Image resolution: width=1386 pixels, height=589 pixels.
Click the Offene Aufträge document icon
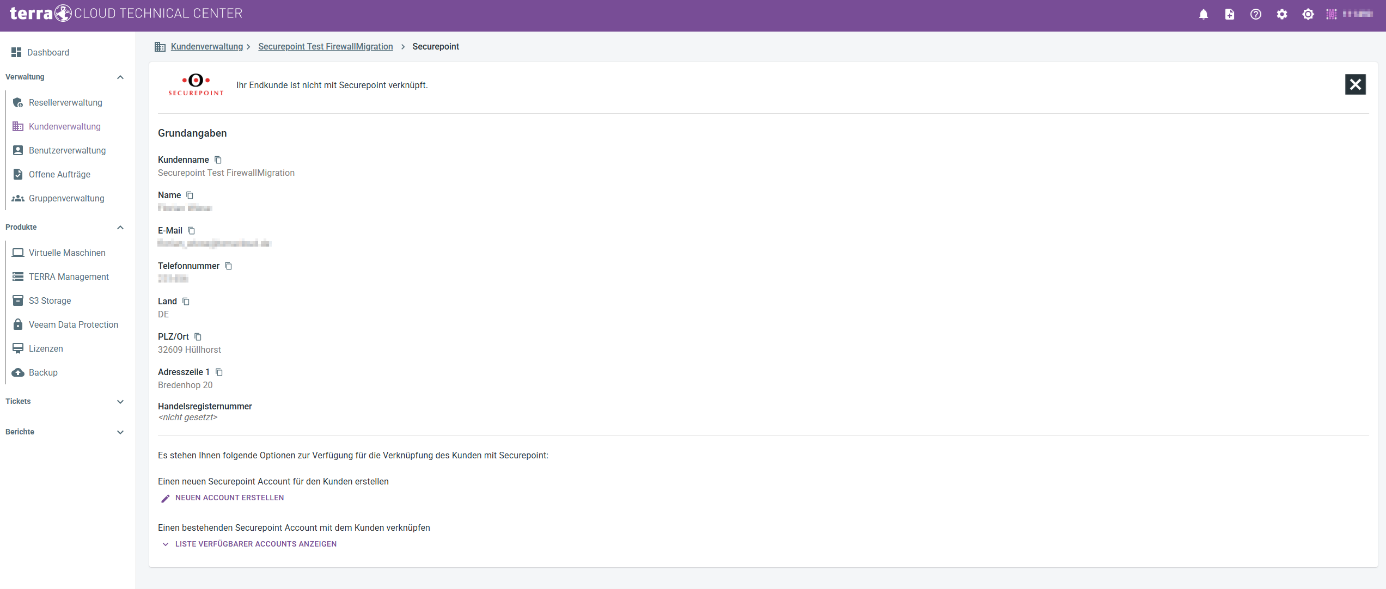click(18, 174)
